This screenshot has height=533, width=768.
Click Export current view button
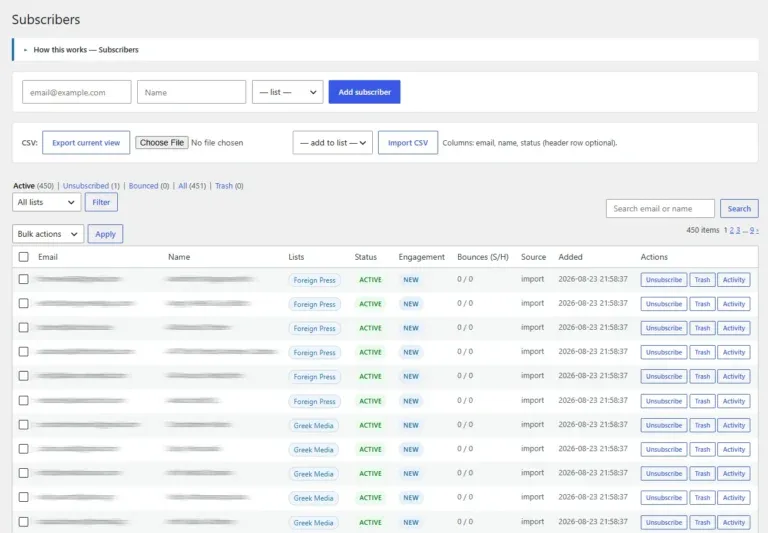coord(86,143)
